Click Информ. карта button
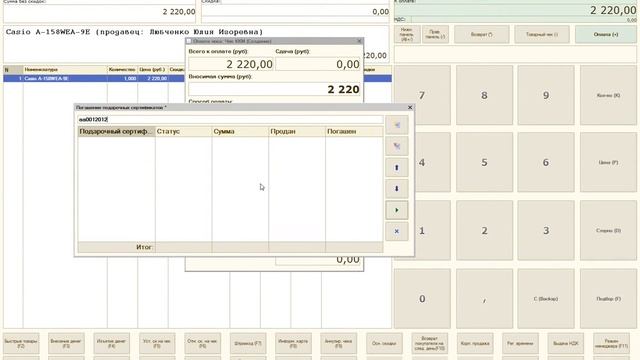The width and height of the screenshot is (640, 360). coord(293,343)
